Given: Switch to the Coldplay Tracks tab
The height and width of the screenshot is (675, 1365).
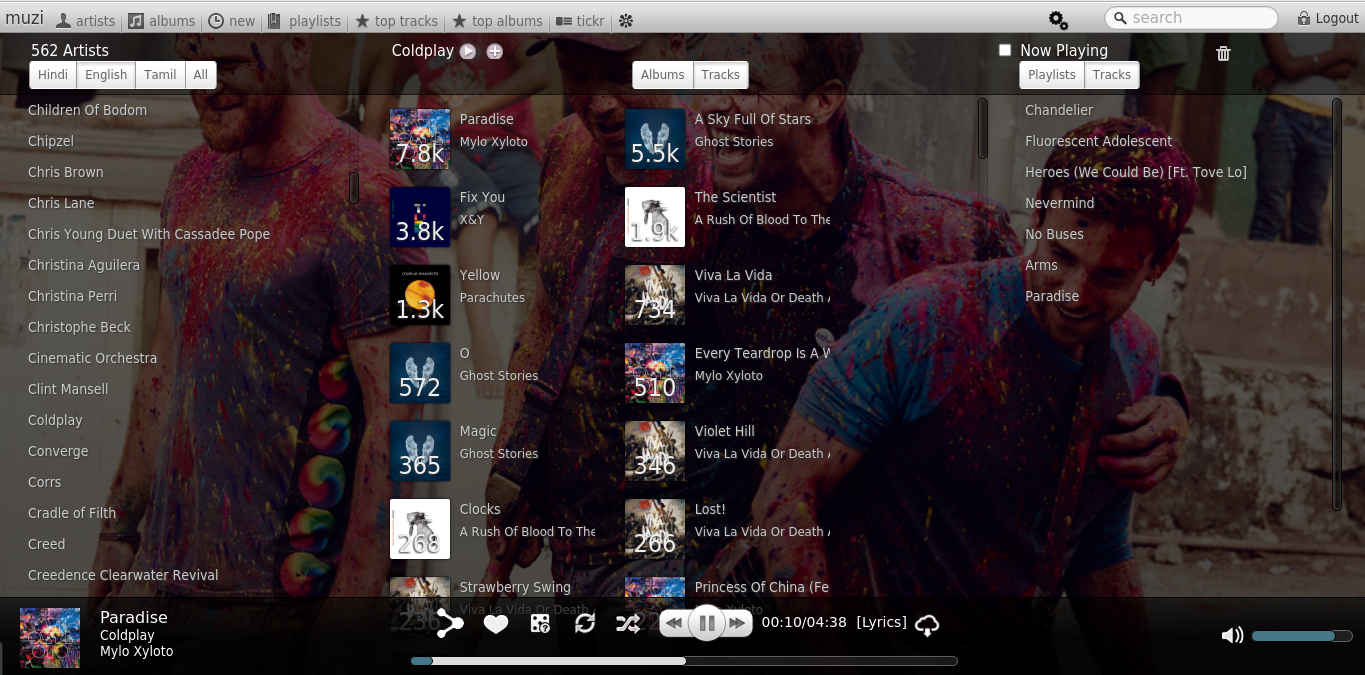Looking at the screenshot, I should point(721,75).
